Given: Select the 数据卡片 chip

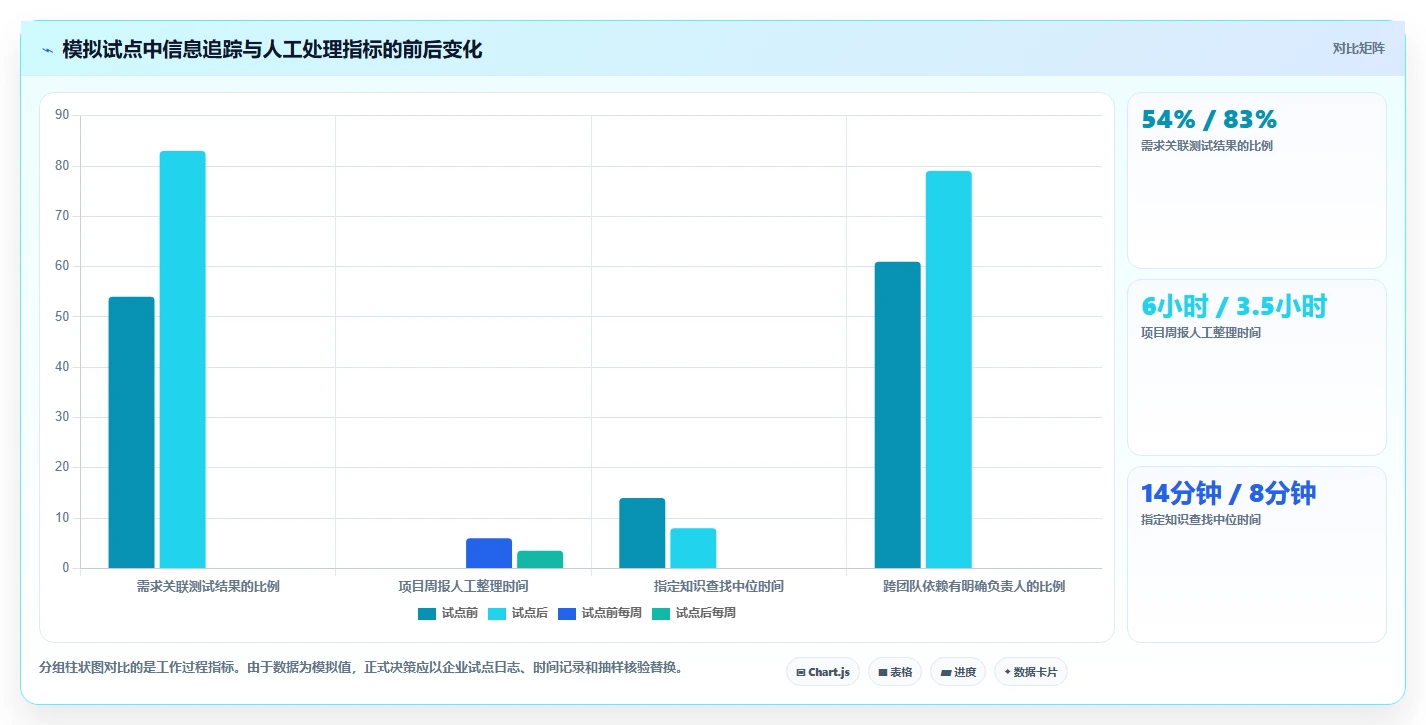Looking at the screenshot, I should click(x=1030, y=672).
